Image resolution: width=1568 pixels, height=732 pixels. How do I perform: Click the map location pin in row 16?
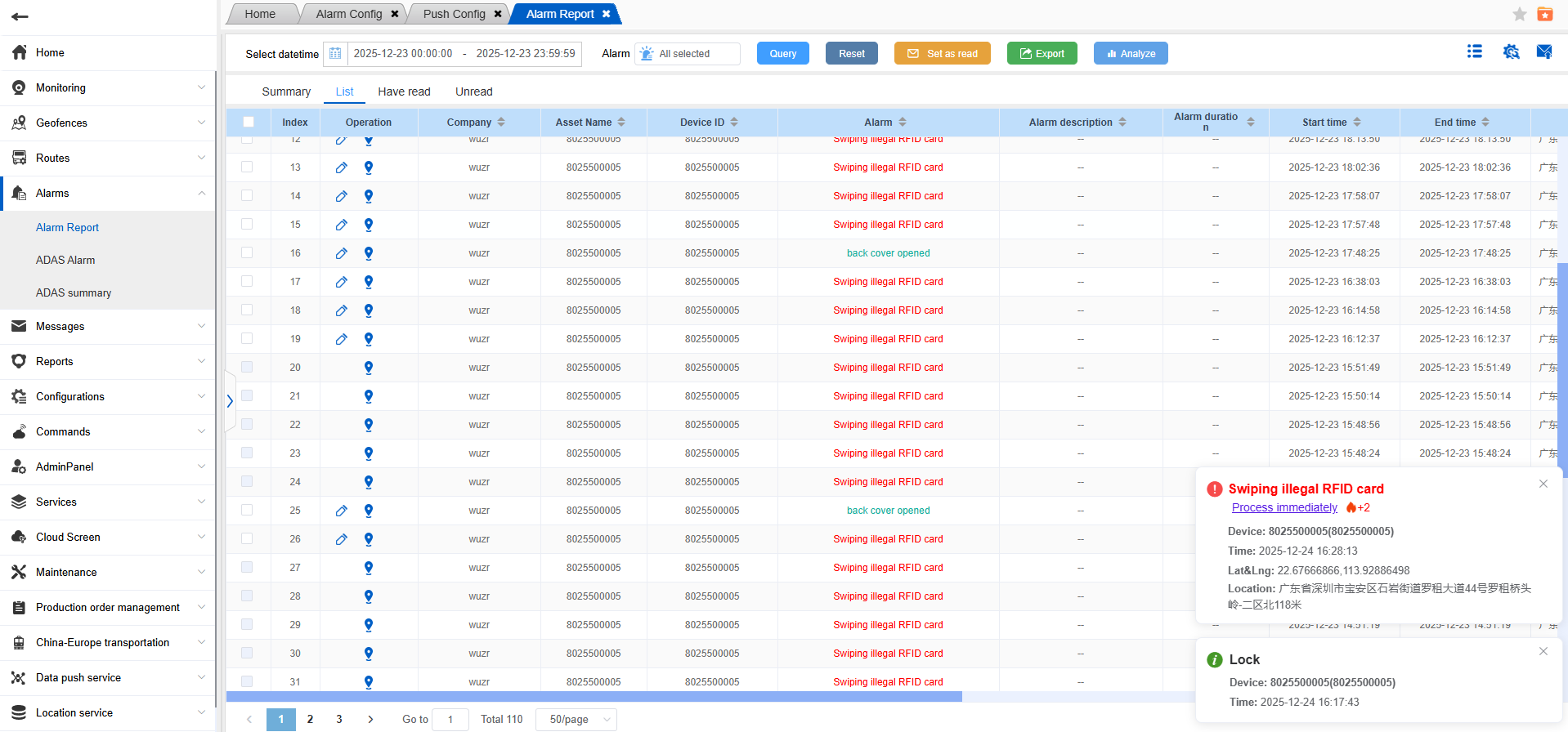pos(369,253)
